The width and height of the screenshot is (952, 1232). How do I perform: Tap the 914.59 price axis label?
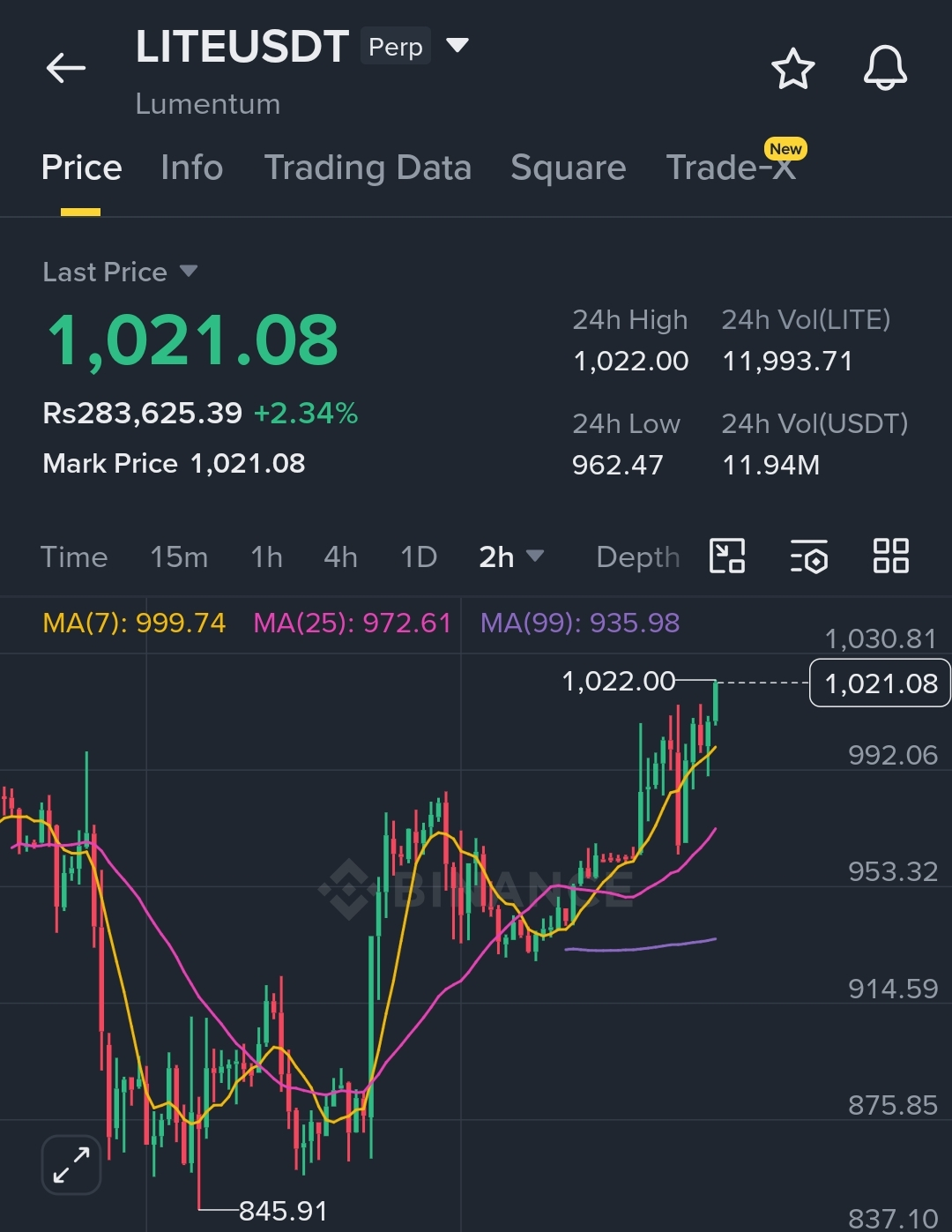(x=893, y=989)
